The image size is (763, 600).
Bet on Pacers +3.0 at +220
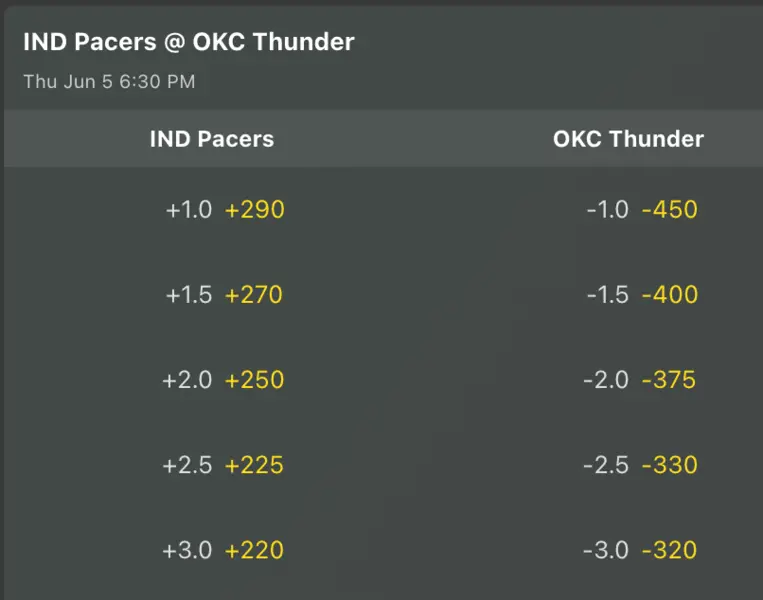(x=223, y=550)
